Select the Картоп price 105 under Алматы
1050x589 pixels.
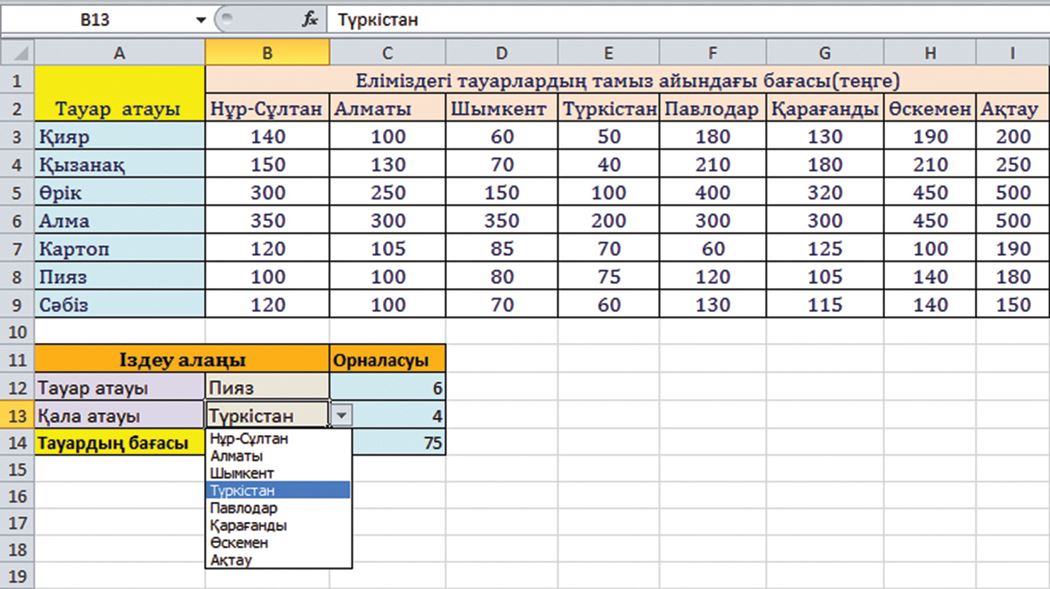[387, 249]
